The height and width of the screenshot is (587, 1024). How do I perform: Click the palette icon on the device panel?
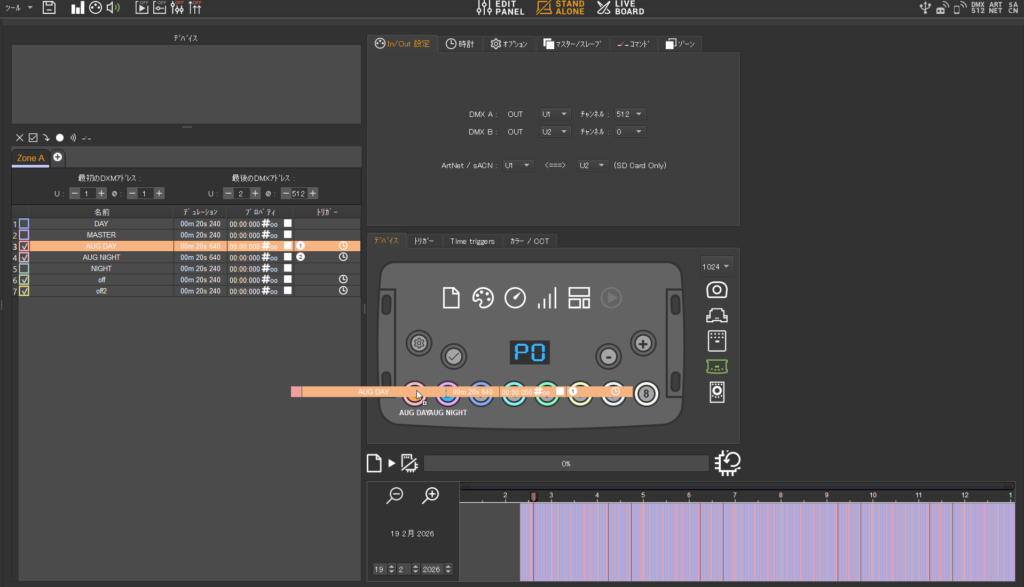(483, 297)
